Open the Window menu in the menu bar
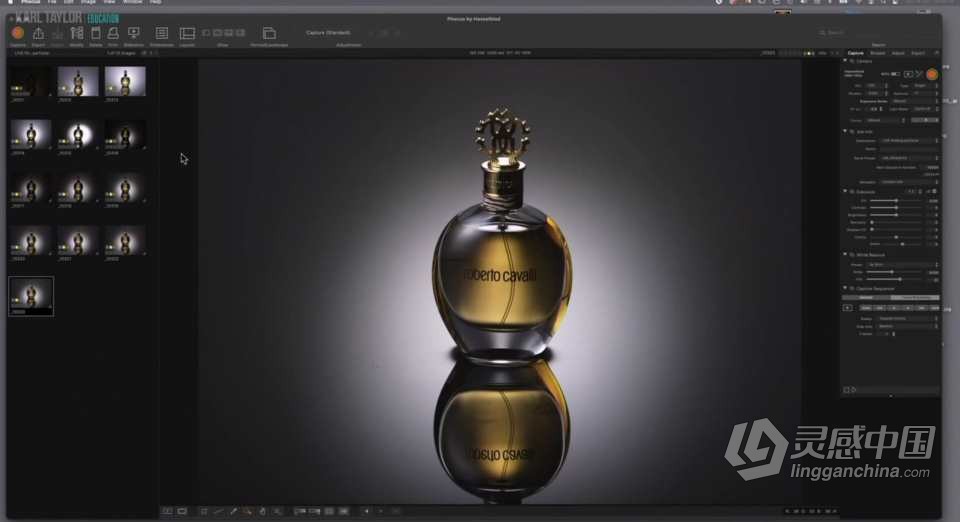Viewport: 960px width, 522px height. pos(132,2)
